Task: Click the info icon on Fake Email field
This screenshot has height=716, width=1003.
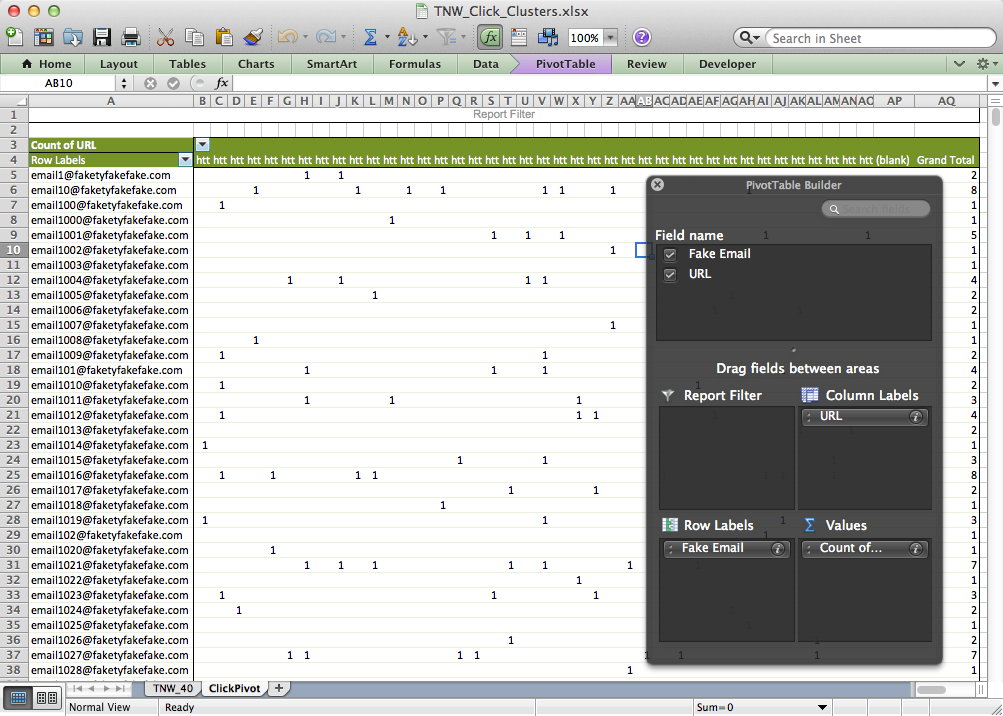Action: 776,549
